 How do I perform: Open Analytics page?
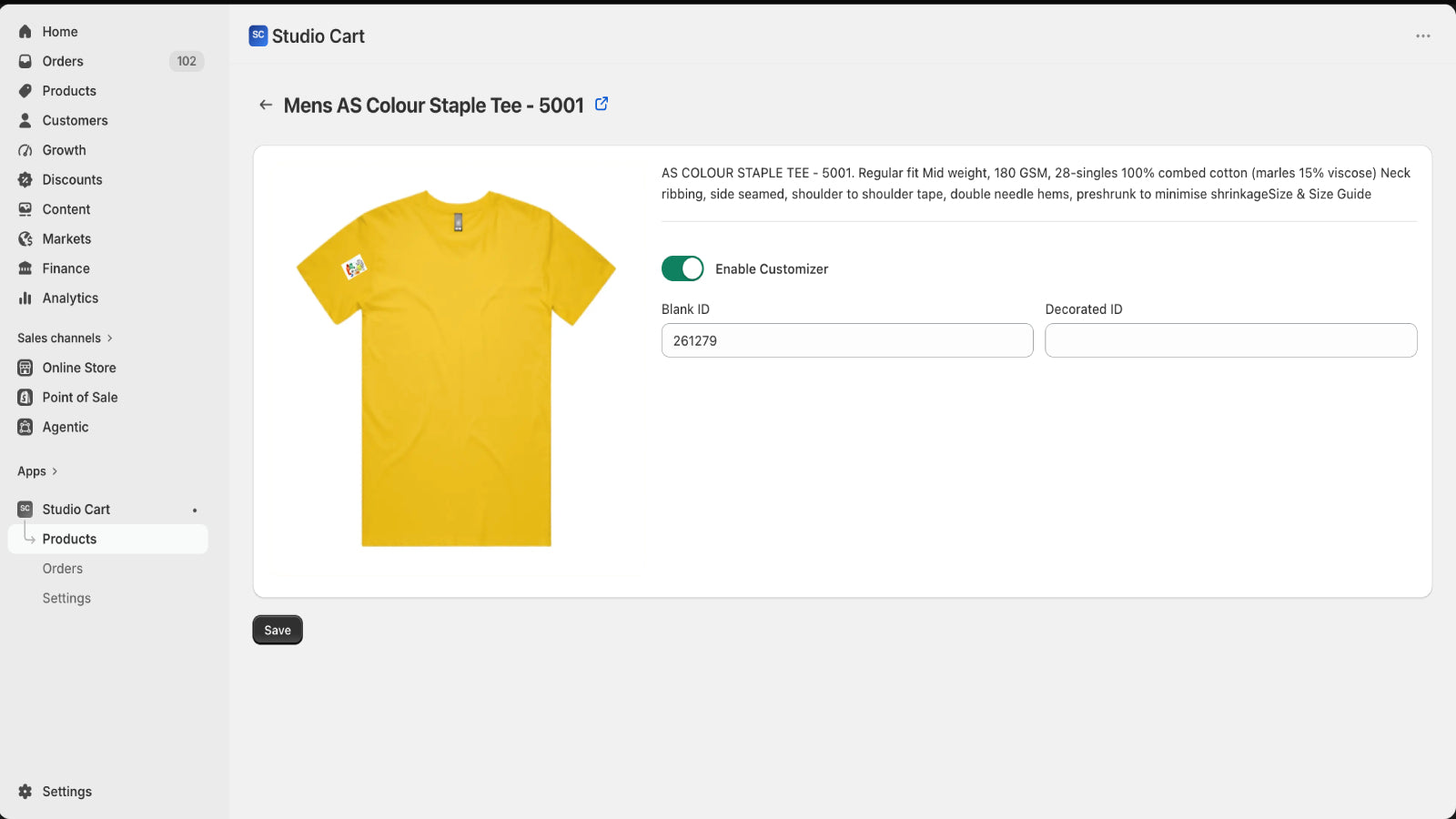coord(70,298)
